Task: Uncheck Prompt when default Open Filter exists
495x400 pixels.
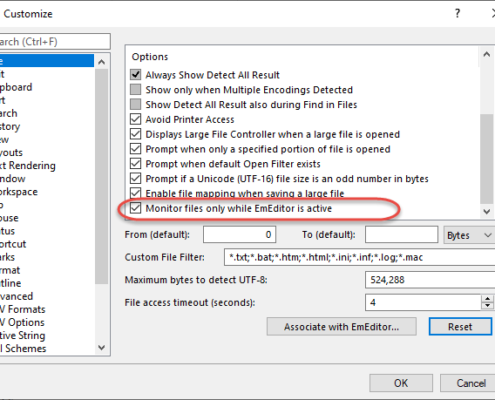Action: pyautogui.click(x=135, y=164)
